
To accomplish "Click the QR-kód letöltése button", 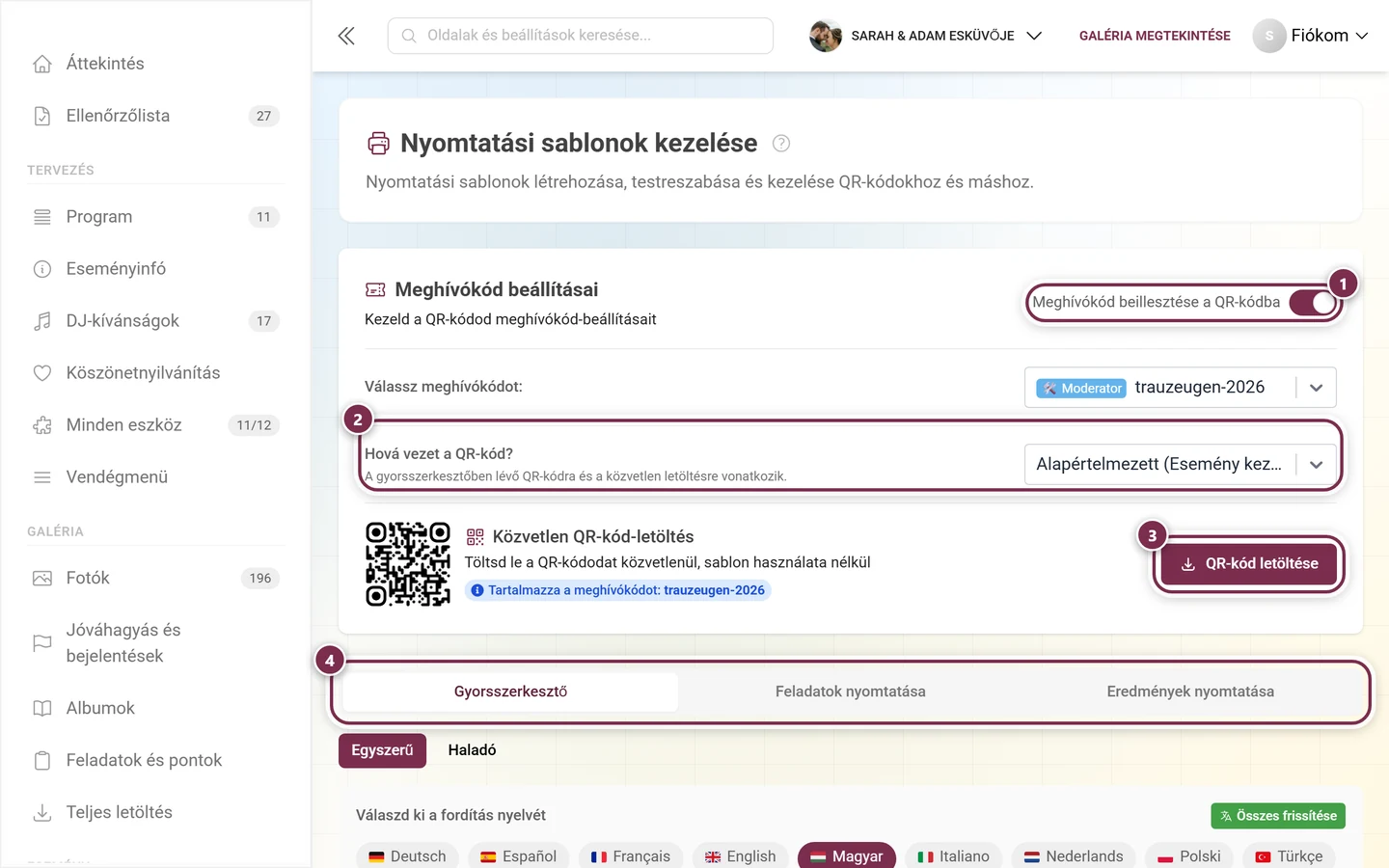I will click(x=1249, y=564).
